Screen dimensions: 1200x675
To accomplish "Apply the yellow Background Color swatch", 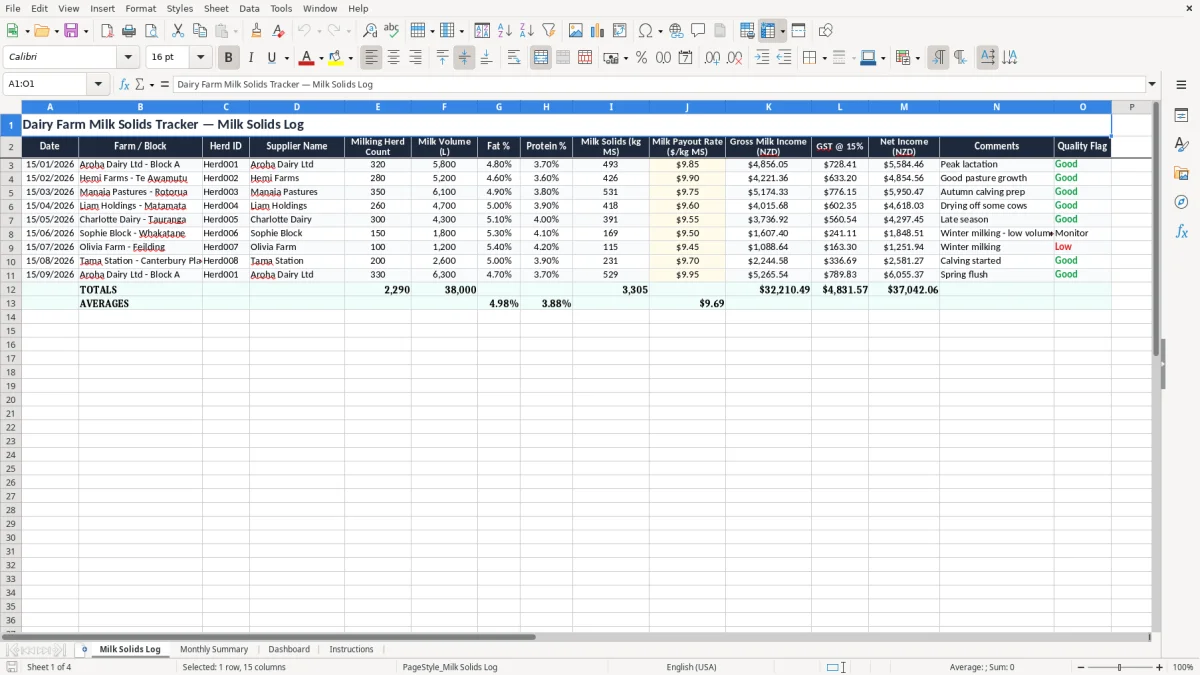I will 336,58.
